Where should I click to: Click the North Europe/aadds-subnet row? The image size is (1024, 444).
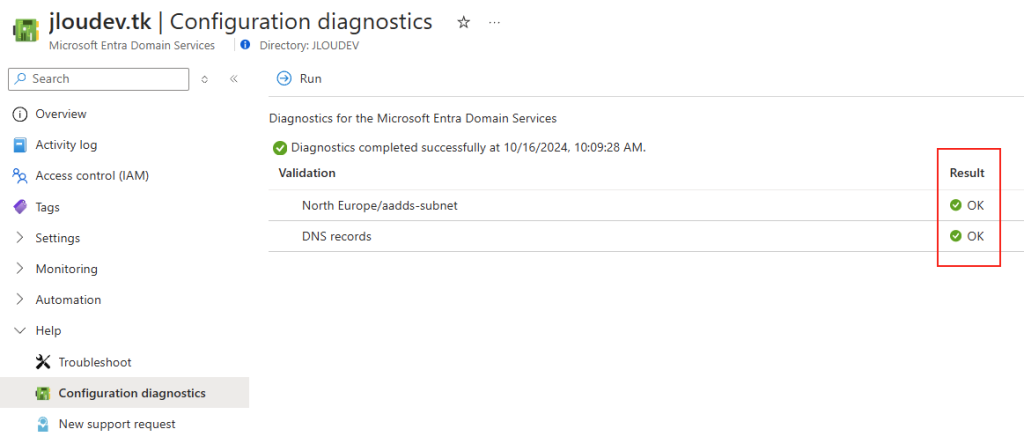(x=646, y=206)
